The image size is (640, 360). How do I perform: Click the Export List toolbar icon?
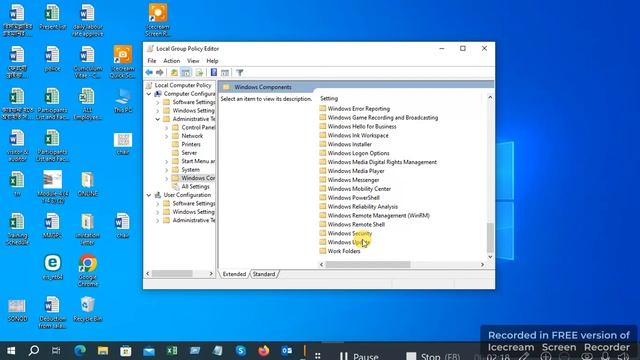(200, 73)
